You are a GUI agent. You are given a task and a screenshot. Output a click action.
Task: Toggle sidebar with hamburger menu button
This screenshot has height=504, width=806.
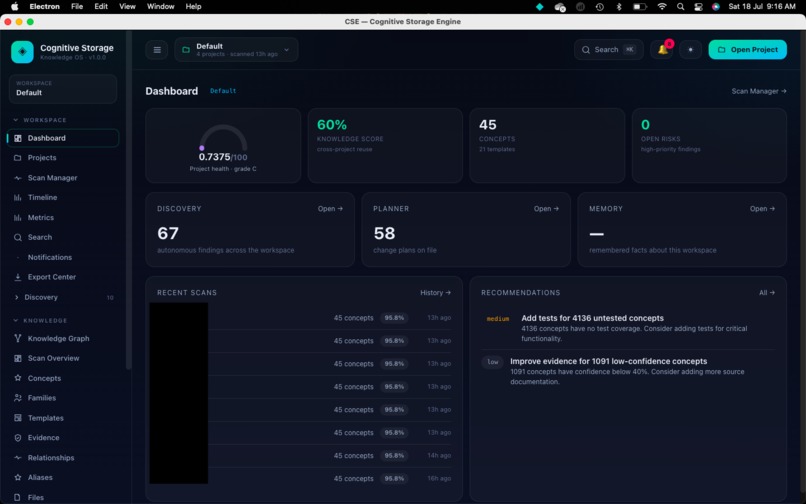[x=157, y=50]
